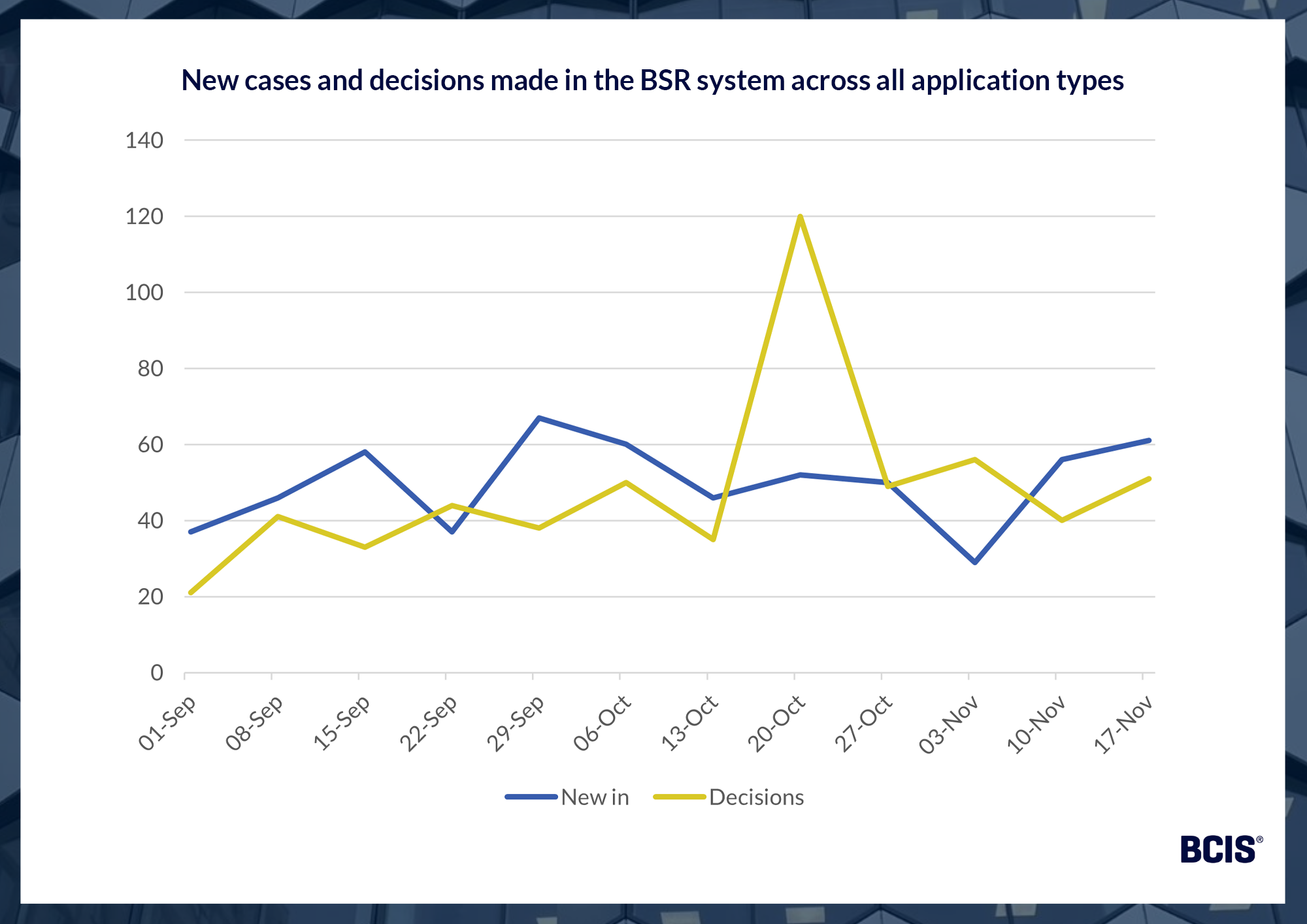1307x924 pixels.
Task: Click the 01-Sep axis label
Action: coord(167,723)
